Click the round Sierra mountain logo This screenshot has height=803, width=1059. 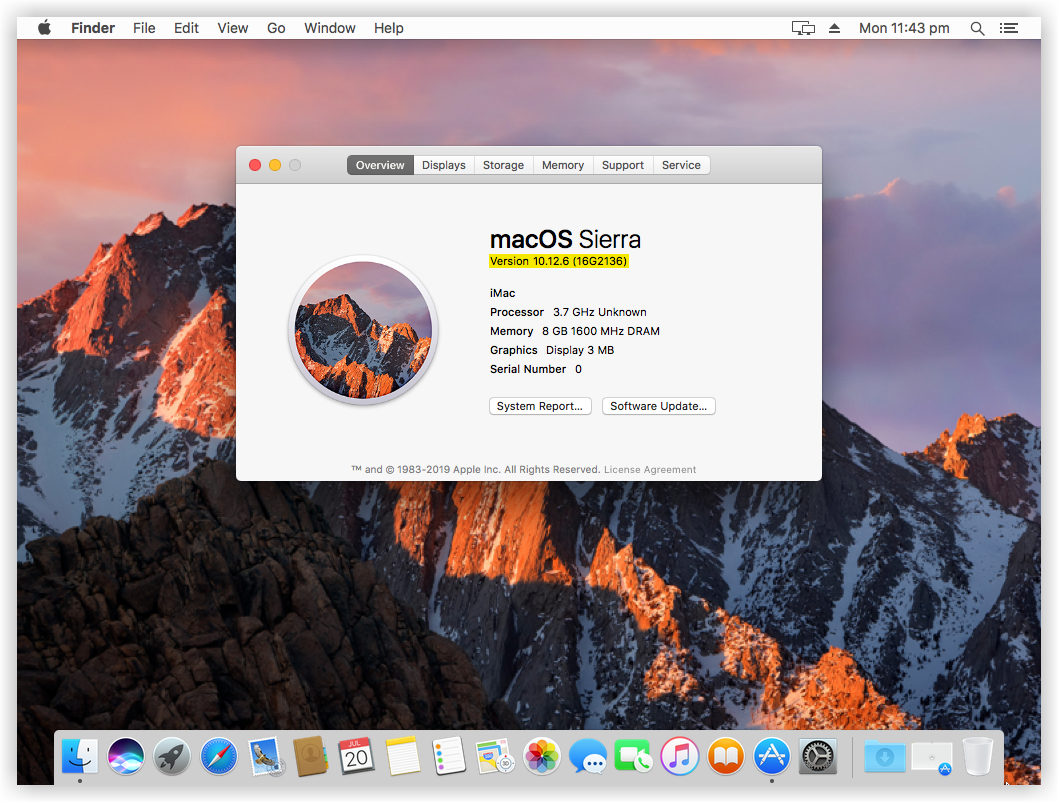[x=363, y=330]
